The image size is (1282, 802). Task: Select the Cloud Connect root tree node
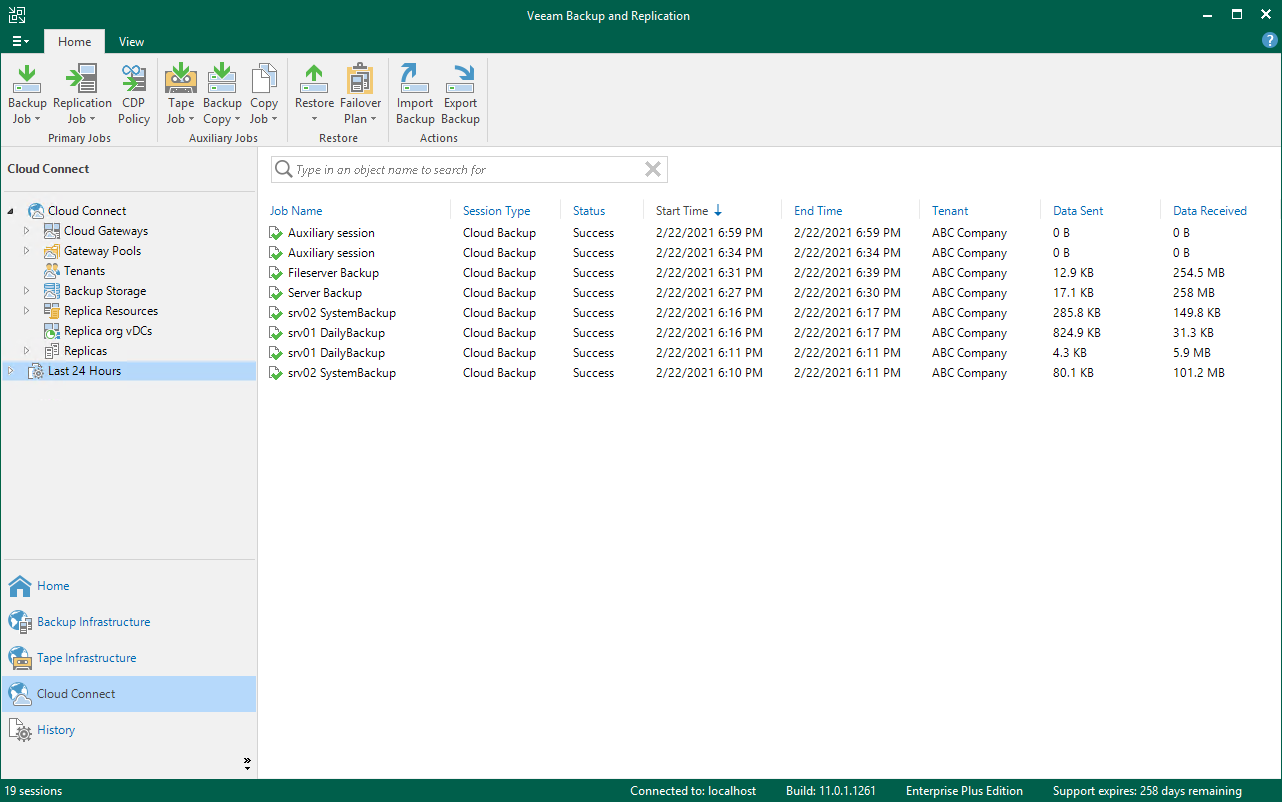click(x=87, y=211)
